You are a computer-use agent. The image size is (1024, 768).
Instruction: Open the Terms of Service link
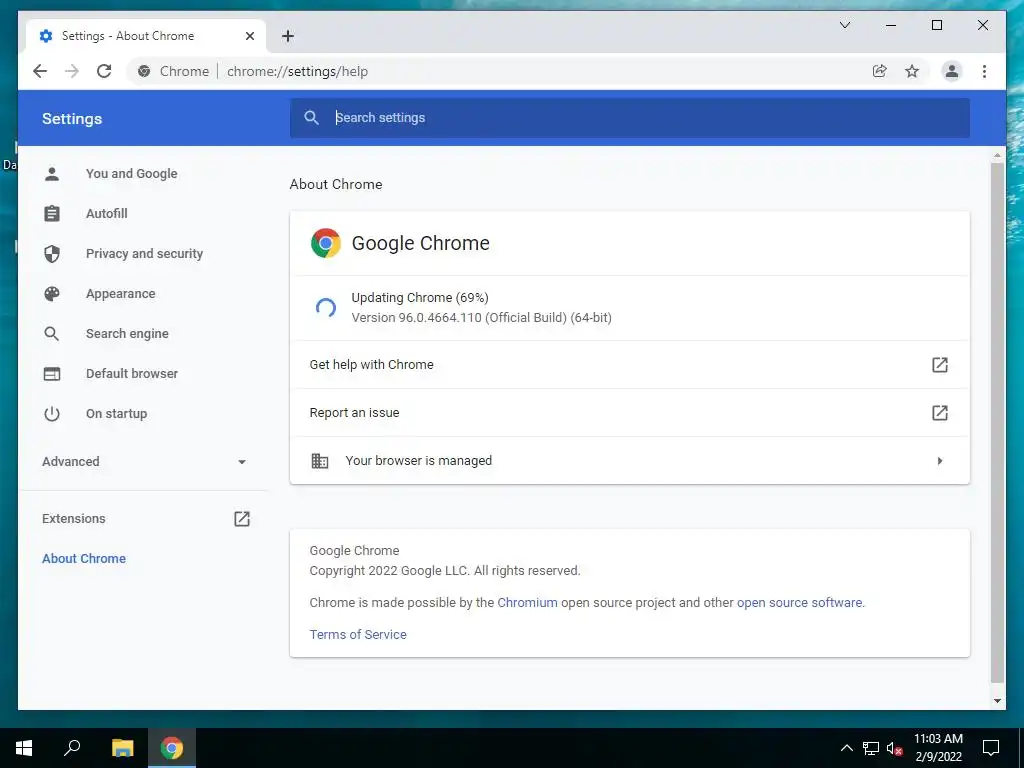pos(358,635)
